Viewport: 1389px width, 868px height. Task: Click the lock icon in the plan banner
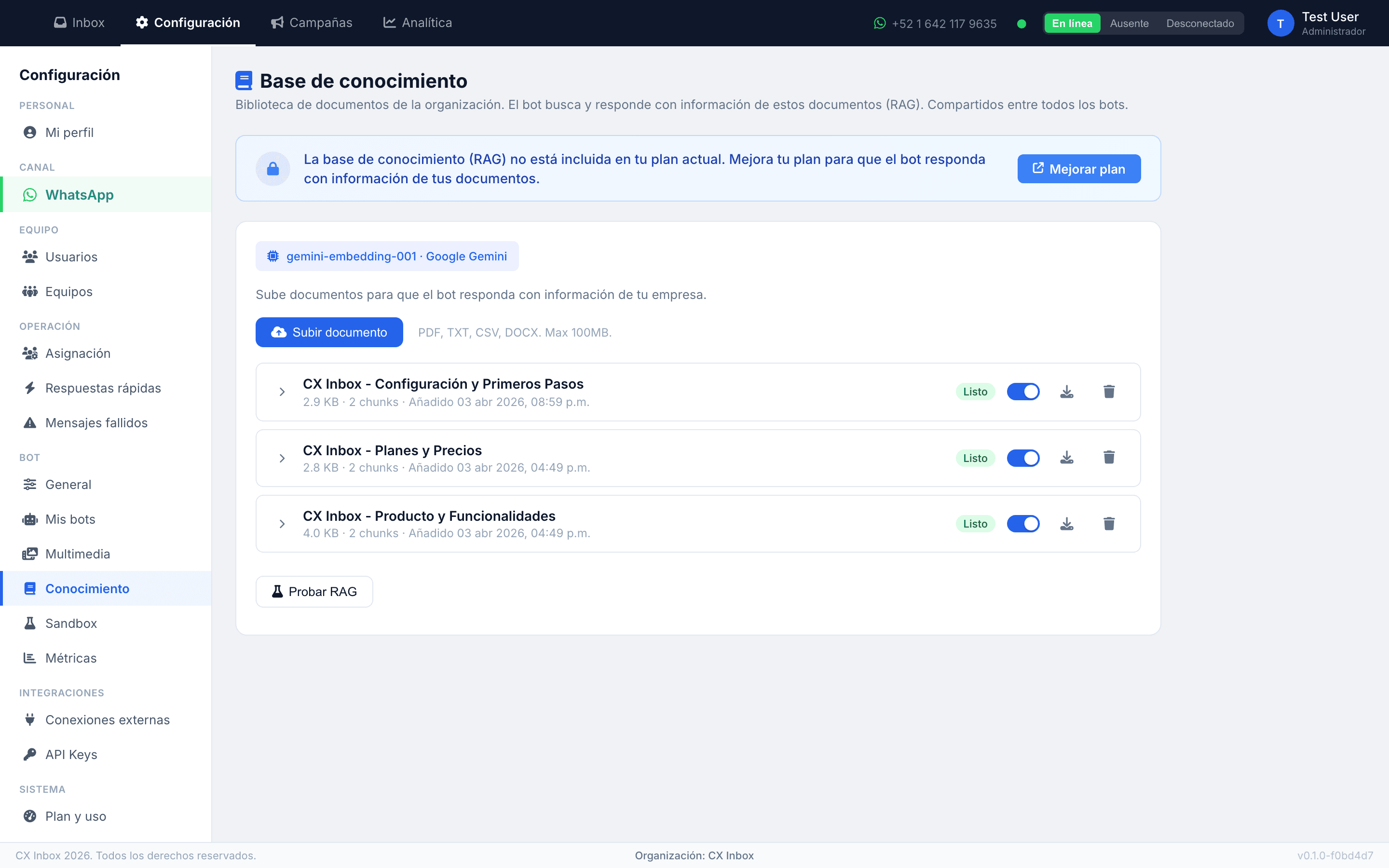[x=272, y=169]
